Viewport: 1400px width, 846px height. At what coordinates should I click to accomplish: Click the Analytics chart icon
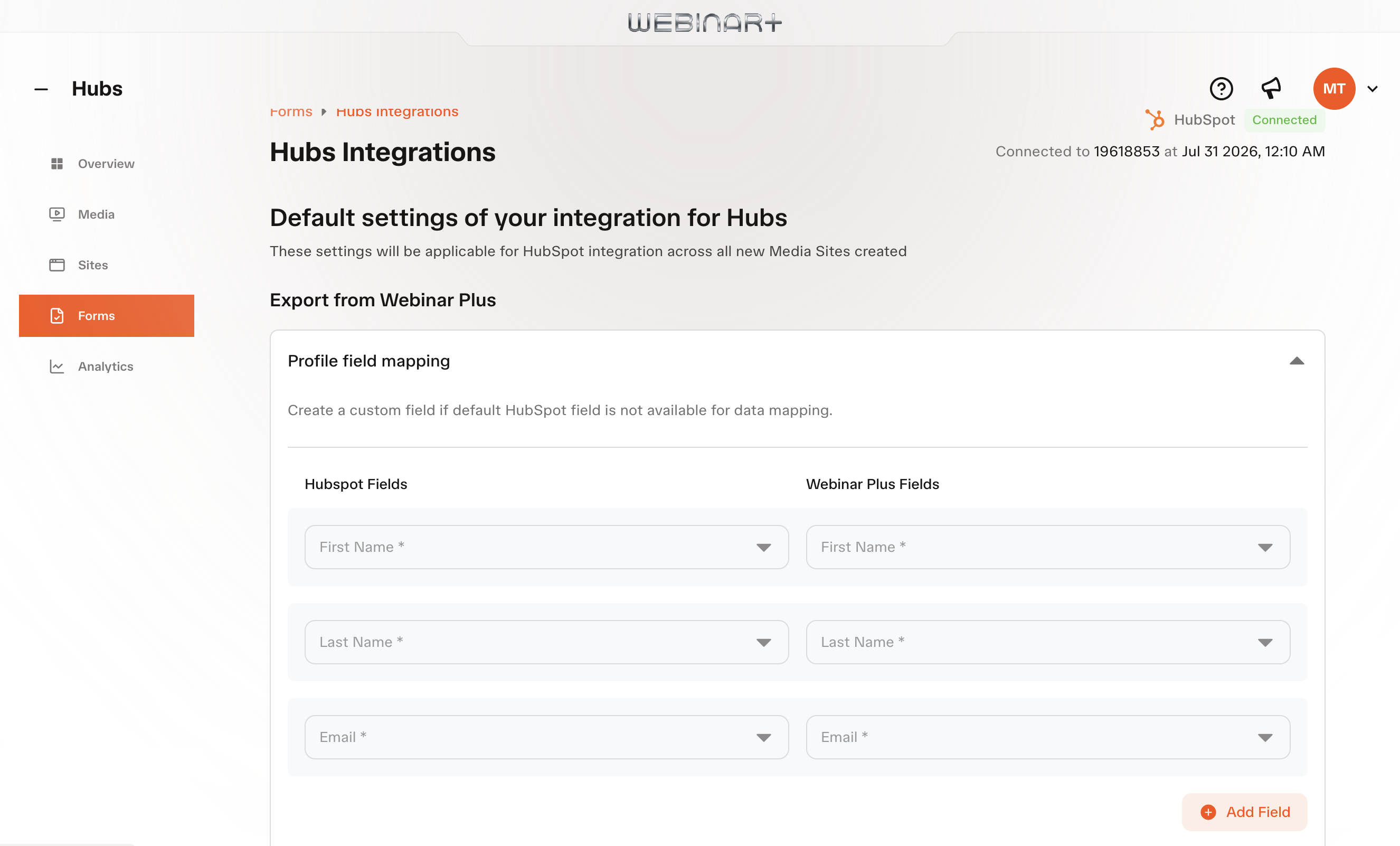pos(57,366)
